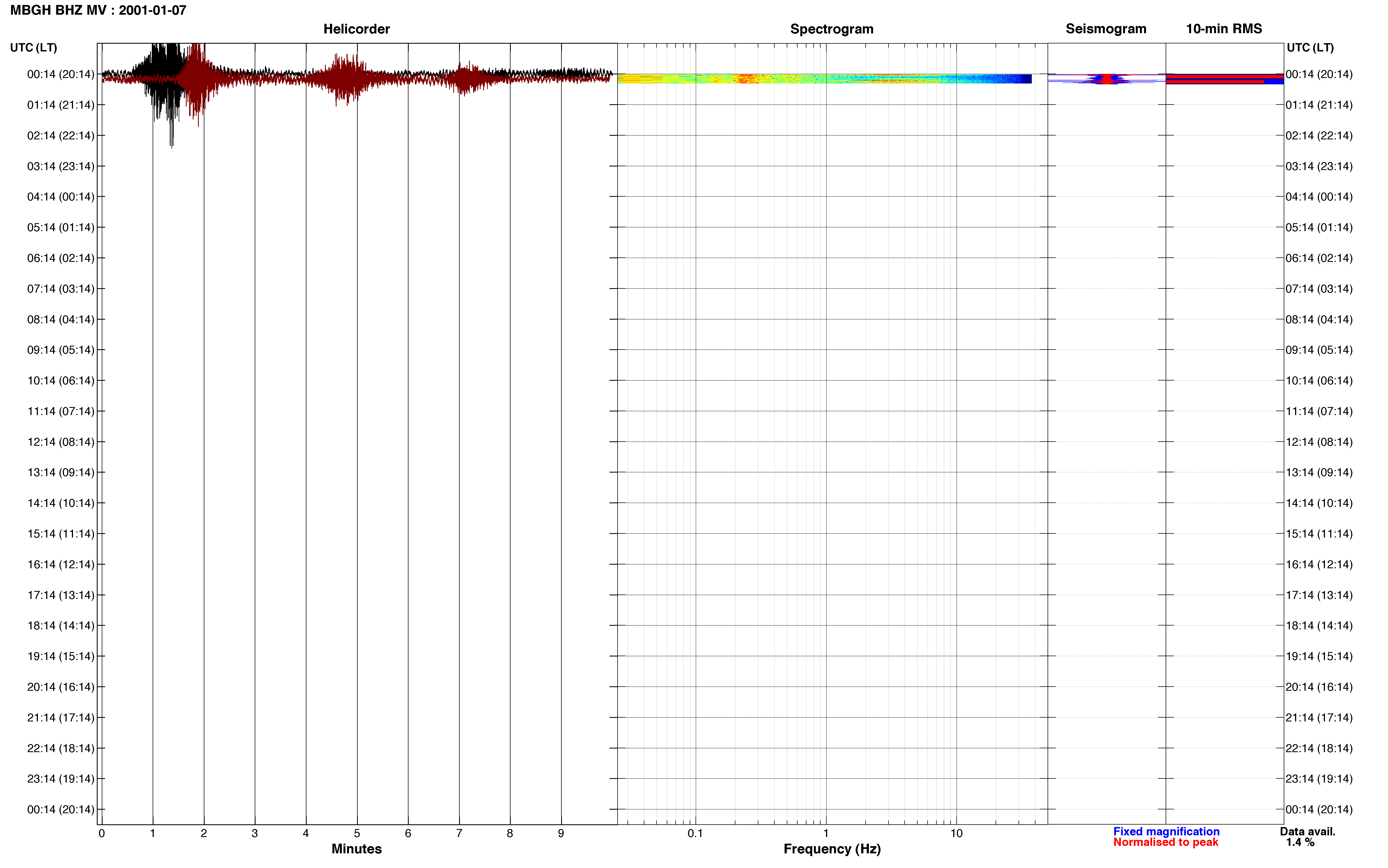Select the Normalised to peak legend entry

tap(1165, 842)
